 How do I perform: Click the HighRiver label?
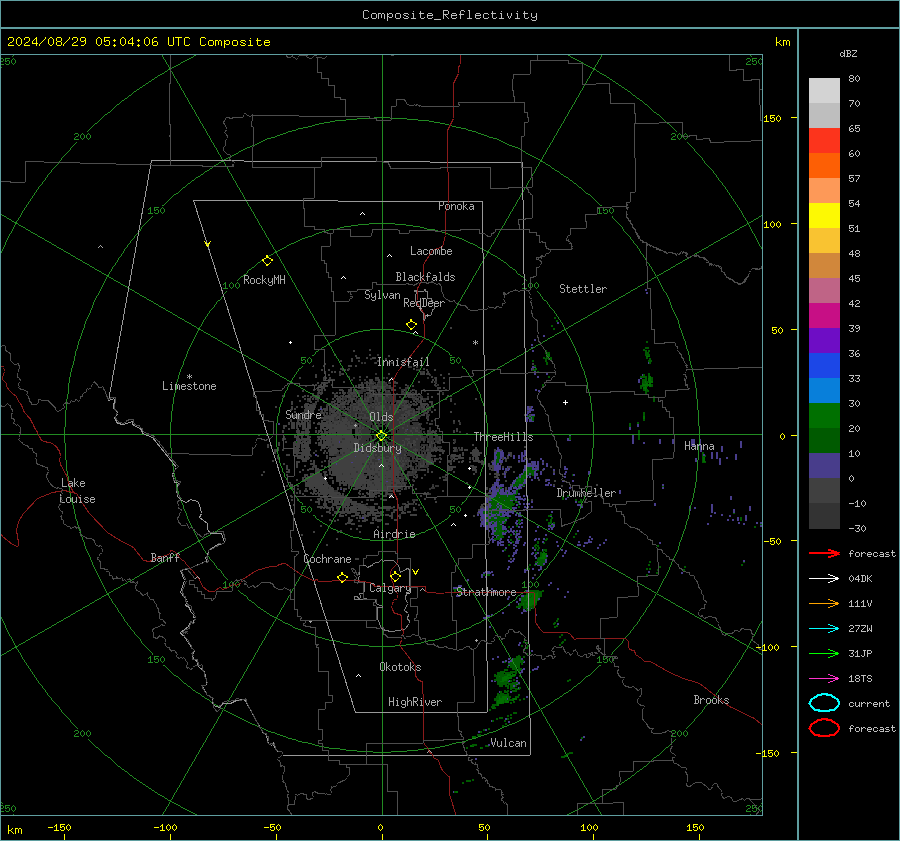[x=415, y=702]
